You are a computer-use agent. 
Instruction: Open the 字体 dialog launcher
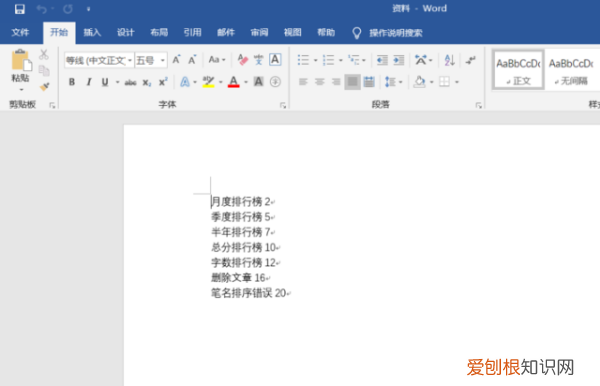[x=283, y=105]
